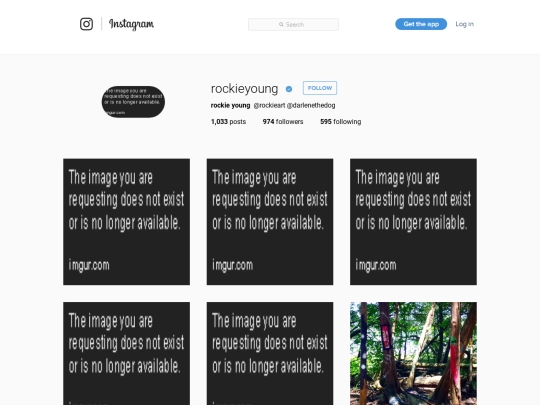Focus the Search input field

click(293, 24)
